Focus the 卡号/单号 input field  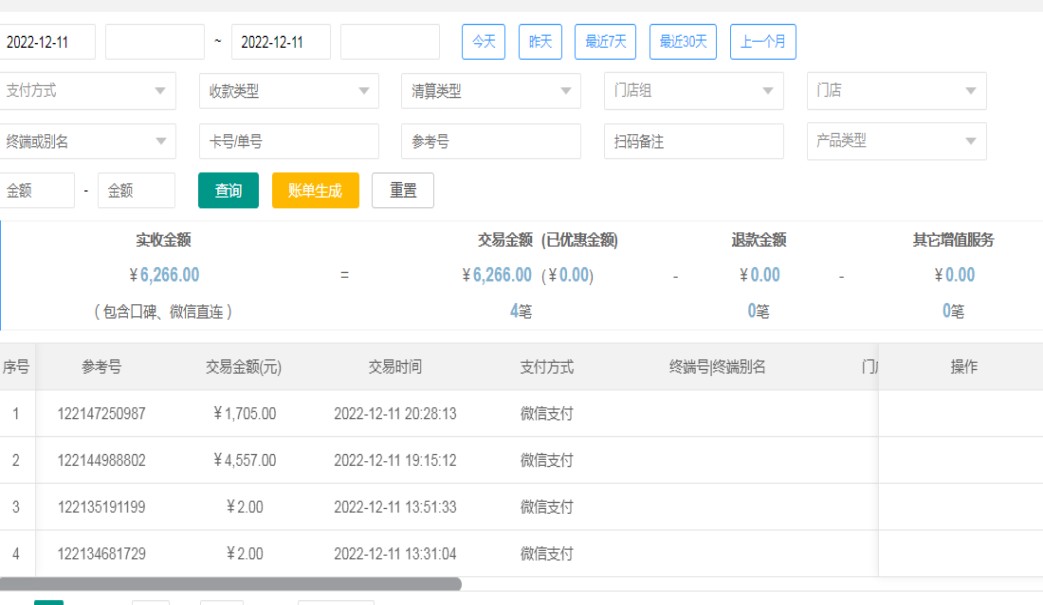(x=288, y=142)
